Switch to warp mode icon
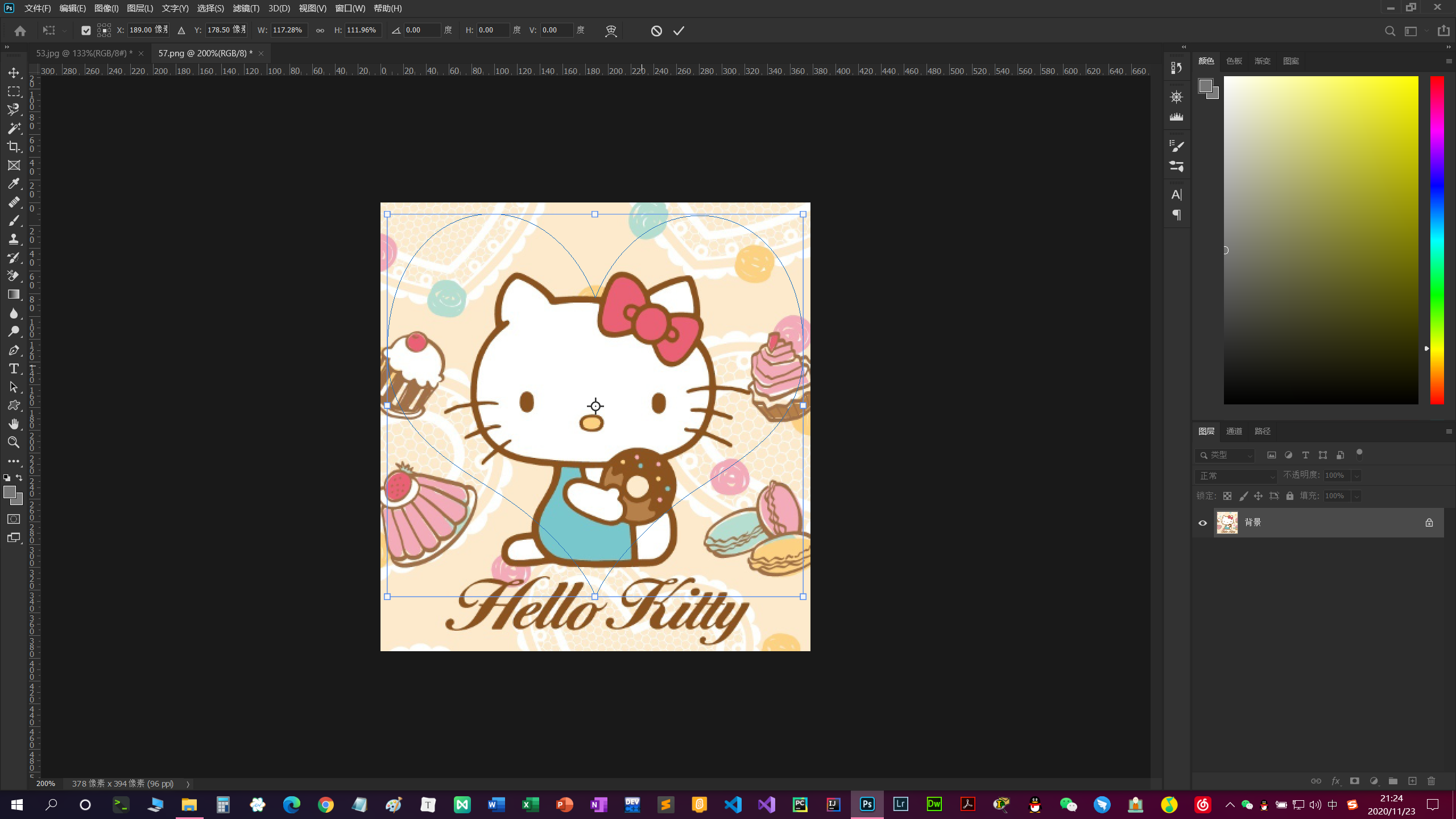The height and width of the screenshot is (819, 1456). coord(611,31)
